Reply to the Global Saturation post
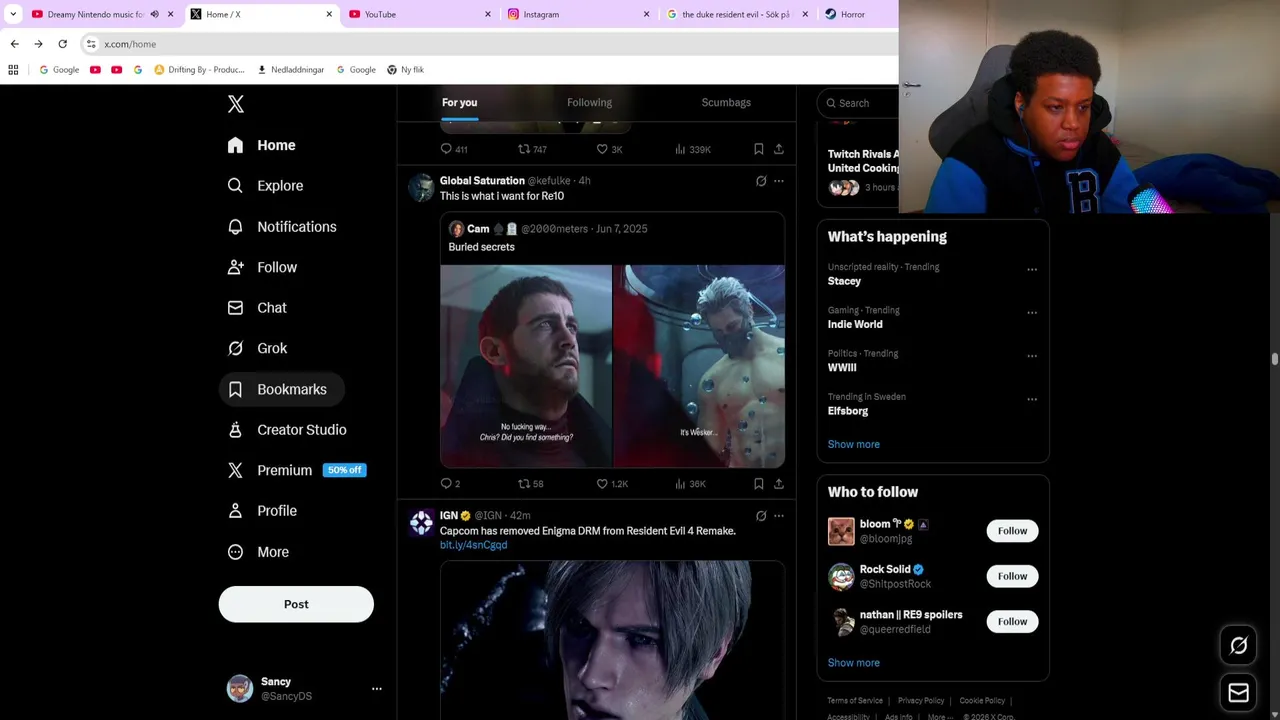The image size is (1280, 720). [x=450, y=484]
